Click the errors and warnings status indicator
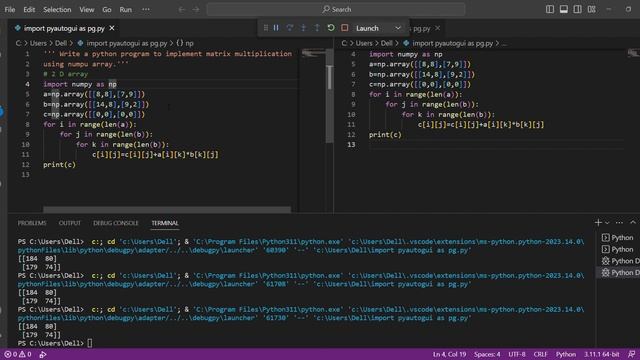Screen dimensions: 640x360 (18, 354)
